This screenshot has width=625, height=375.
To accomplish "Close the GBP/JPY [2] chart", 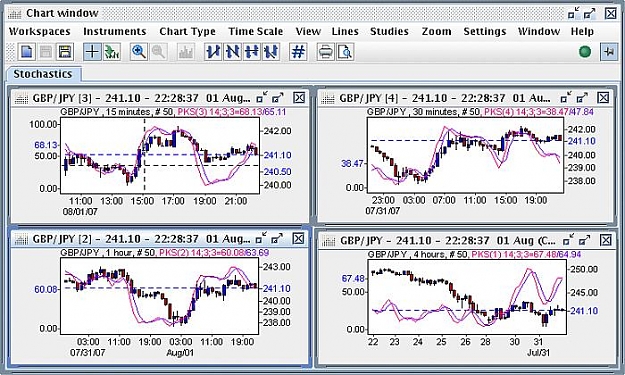I will pyautogui.click(x=299, y=239).
